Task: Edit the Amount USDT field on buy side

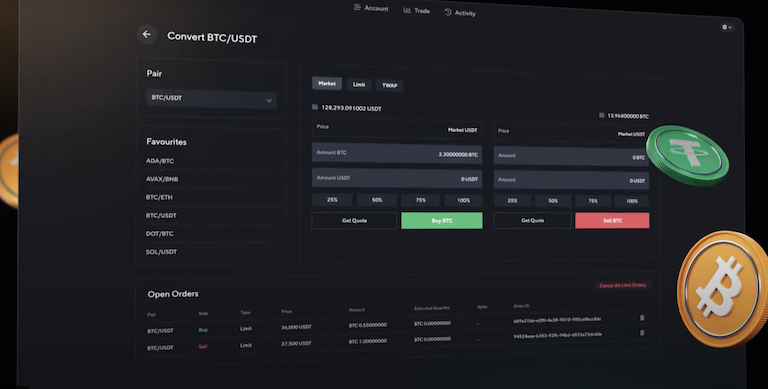Action: click(x=397, y=178)
